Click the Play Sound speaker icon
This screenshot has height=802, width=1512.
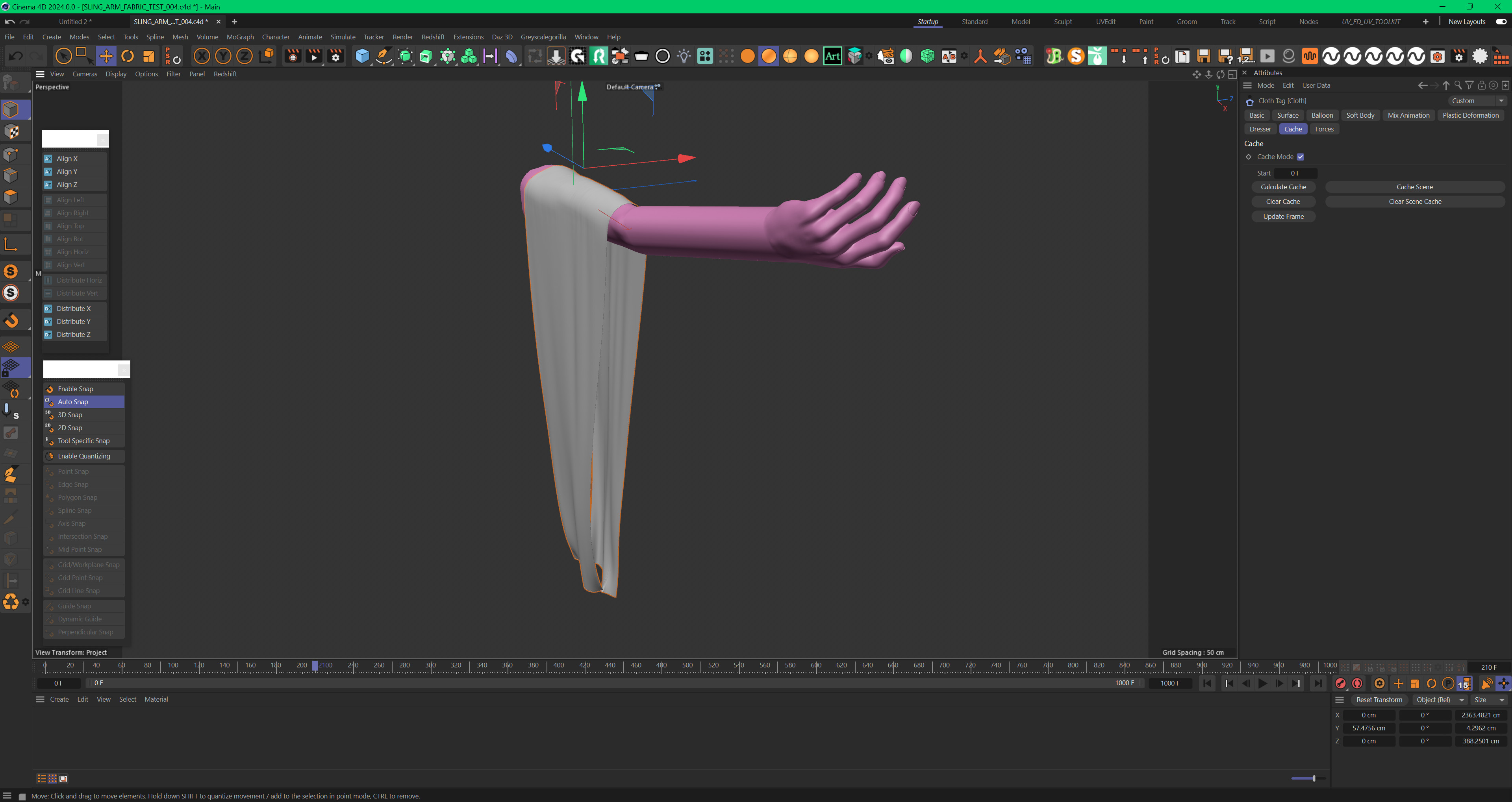pyautogui.click(x=1486, y=683)
